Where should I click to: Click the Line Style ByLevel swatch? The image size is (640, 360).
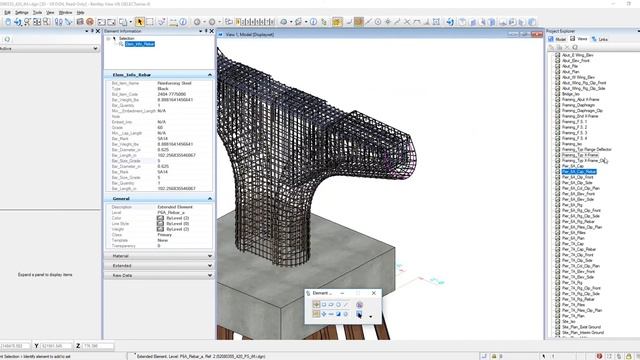[x=160, y=224]
